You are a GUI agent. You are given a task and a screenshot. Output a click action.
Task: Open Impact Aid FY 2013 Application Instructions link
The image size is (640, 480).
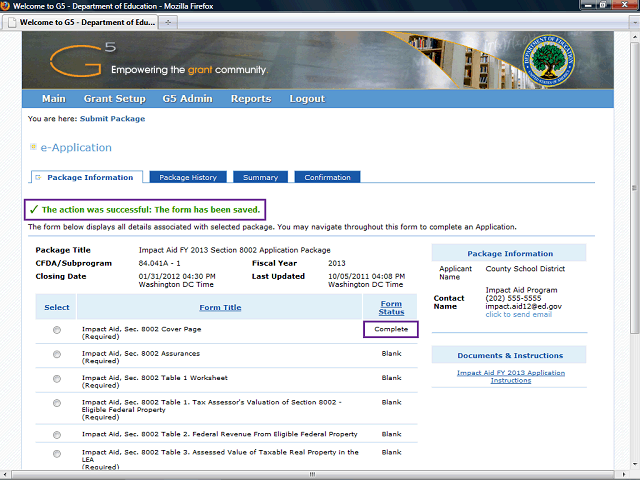point(511,376)
